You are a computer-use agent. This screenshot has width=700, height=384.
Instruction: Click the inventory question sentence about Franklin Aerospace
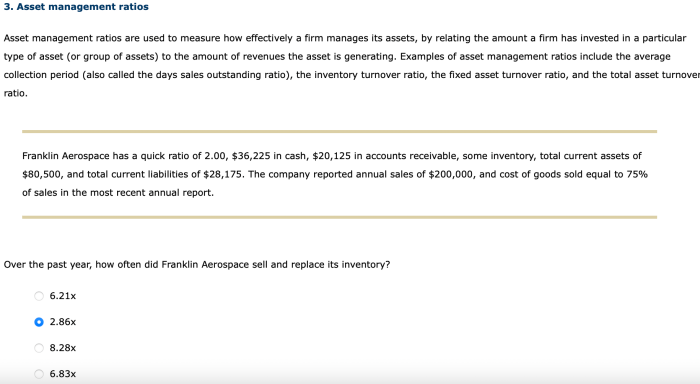point(197,264)
